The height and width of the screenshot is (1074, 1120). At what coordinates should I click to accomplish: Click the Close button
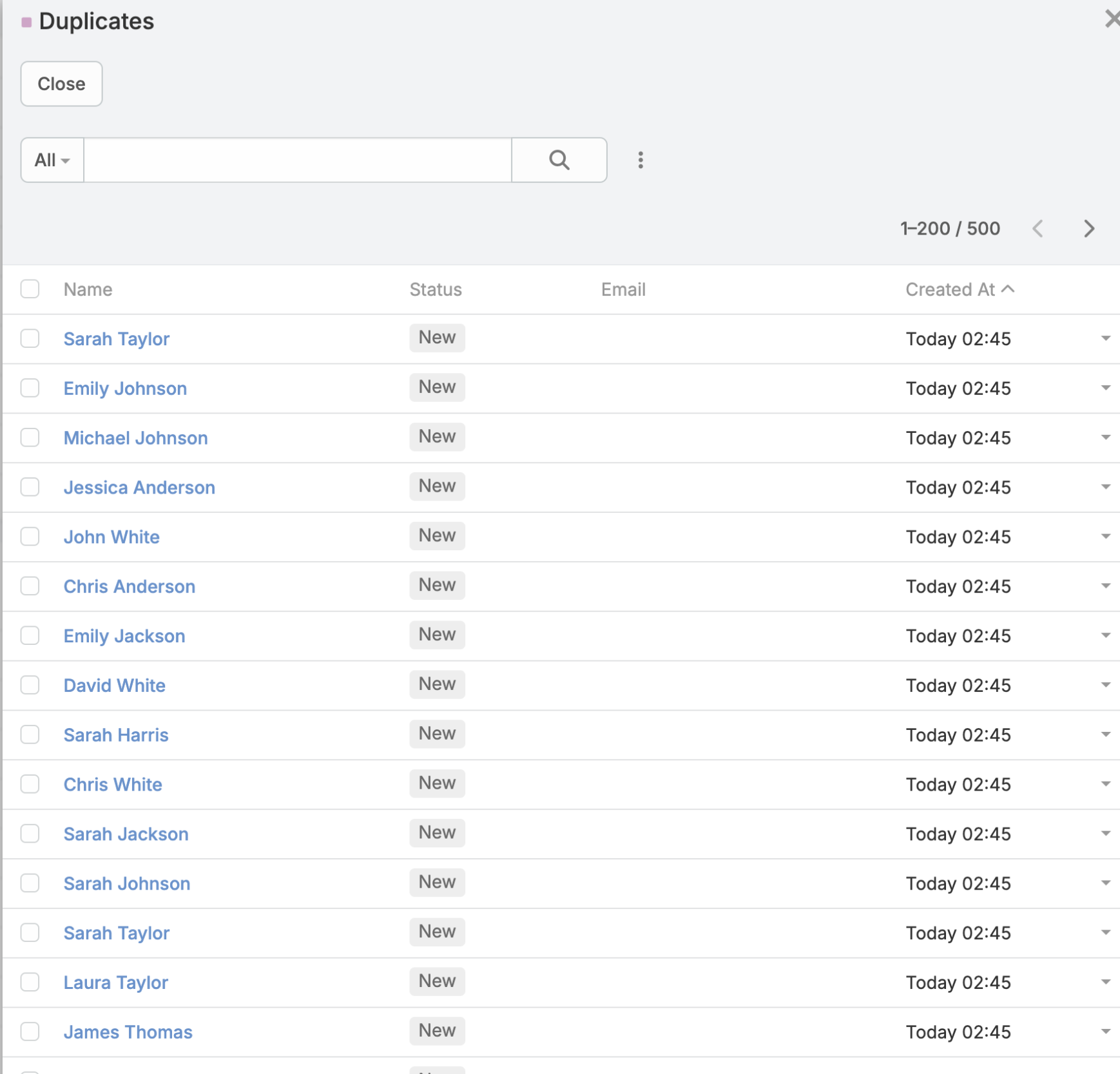61,84
